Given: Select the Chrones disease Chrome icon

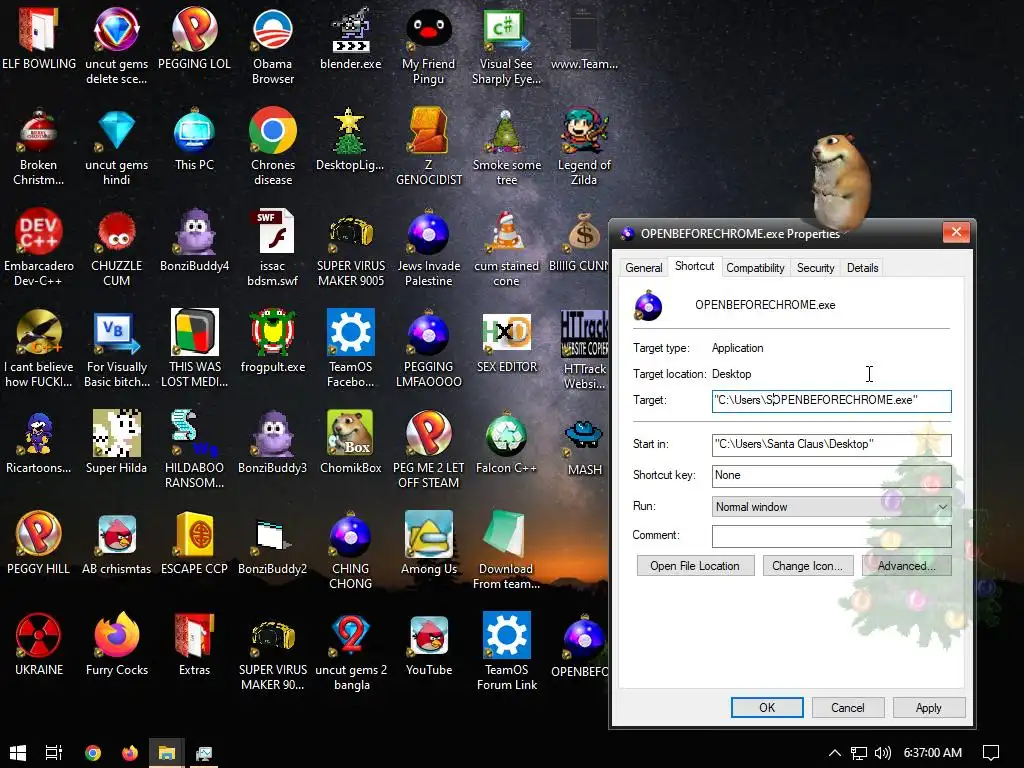Looking at the screenshot, I should [273, 147].
